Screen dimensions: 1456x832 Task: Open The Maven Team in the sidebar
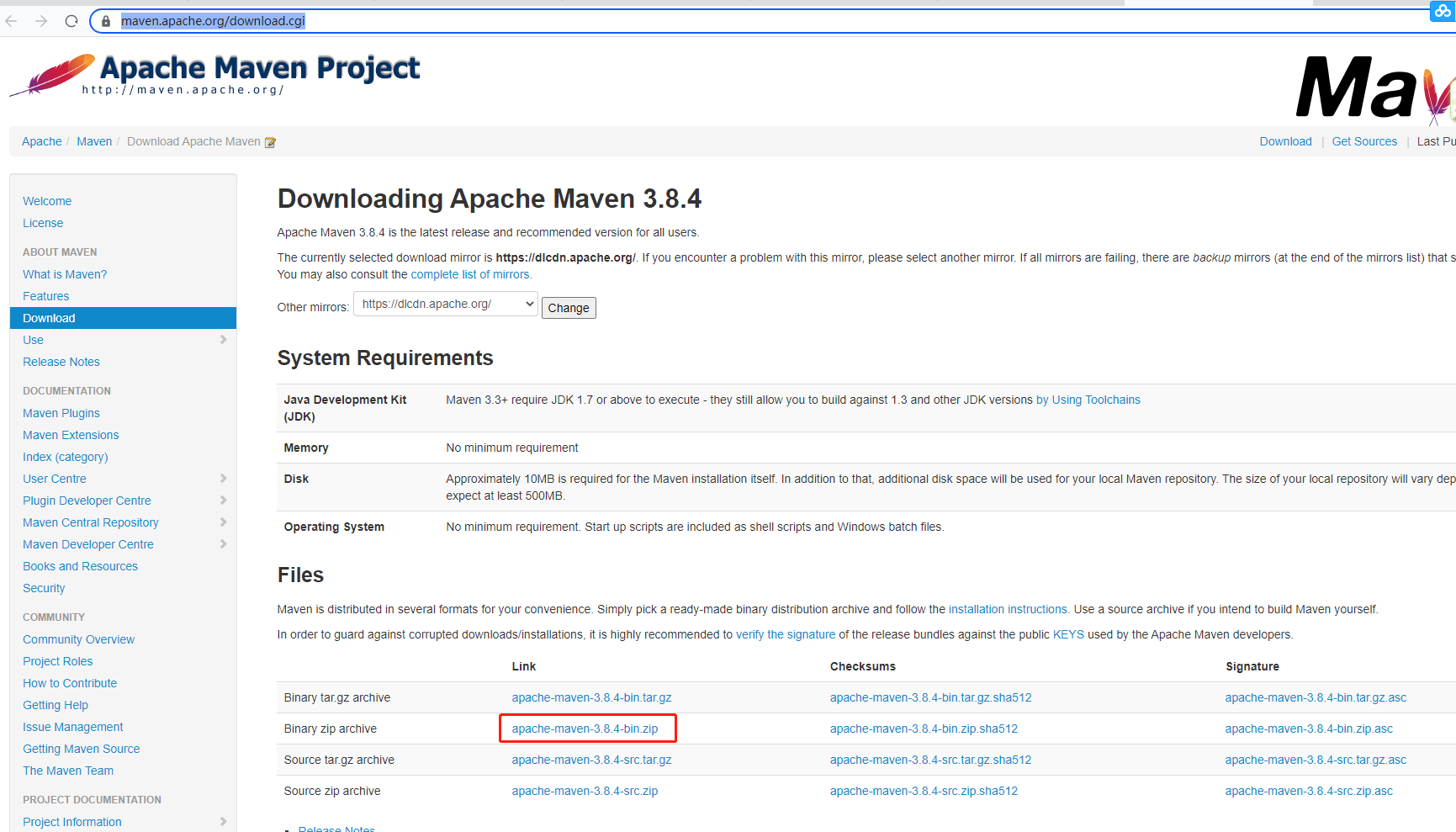pyautogui.click(x=68, y=771)
